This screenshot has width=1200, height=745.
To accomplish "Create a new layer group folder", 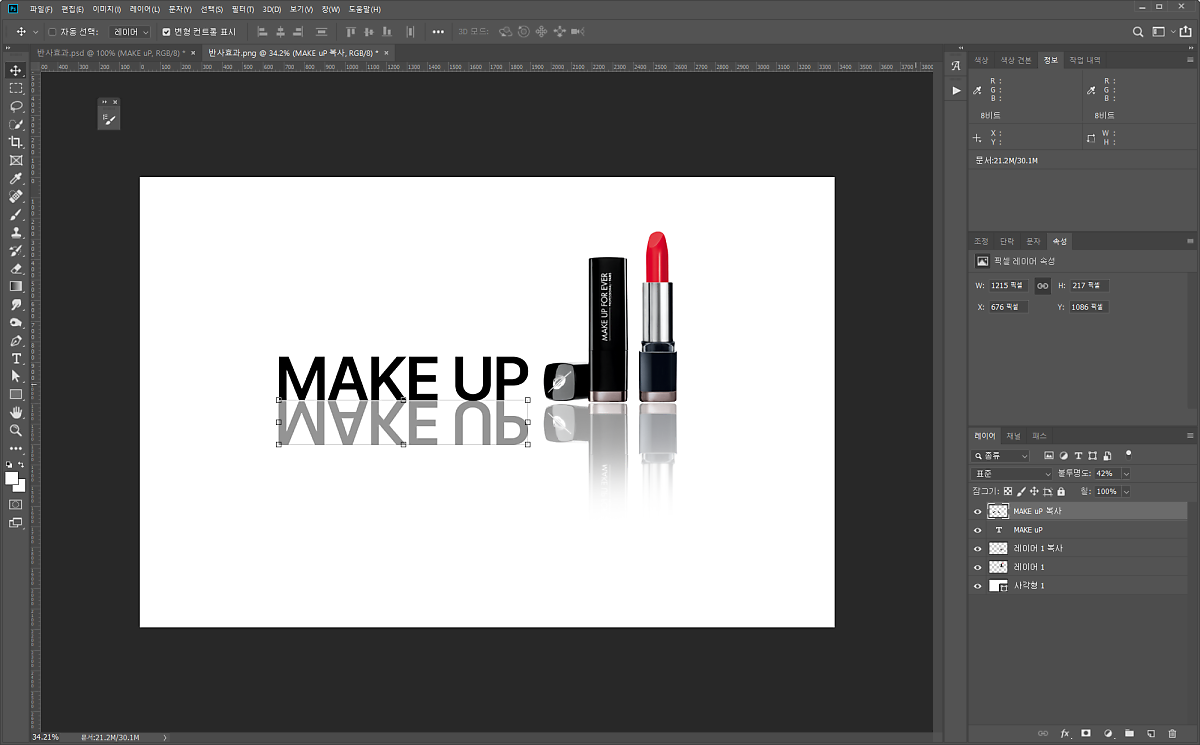I will click(1129, 734).
